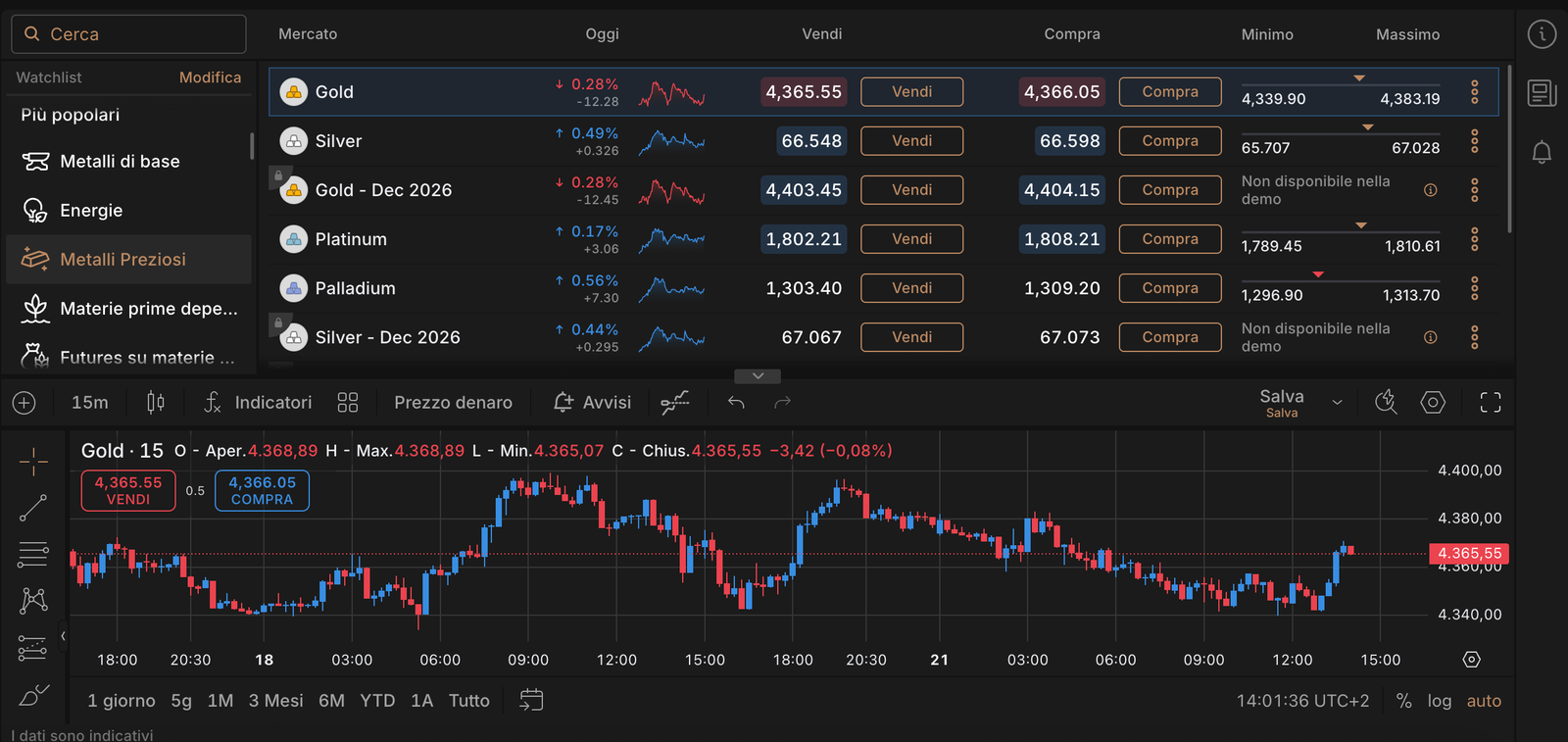
Task: Open more options for Silver - Dec 2026
Action: click(1474, 337)
